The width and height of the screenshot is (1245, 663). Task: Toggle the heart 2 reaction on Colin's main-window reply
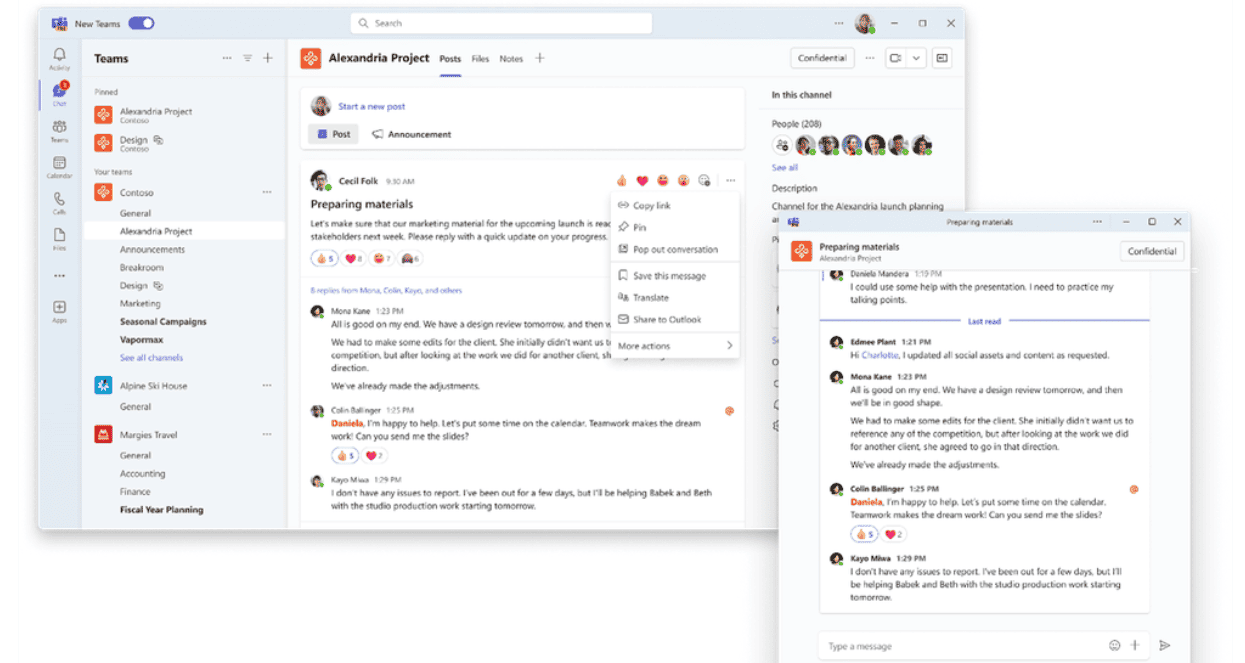pos(373,456)
